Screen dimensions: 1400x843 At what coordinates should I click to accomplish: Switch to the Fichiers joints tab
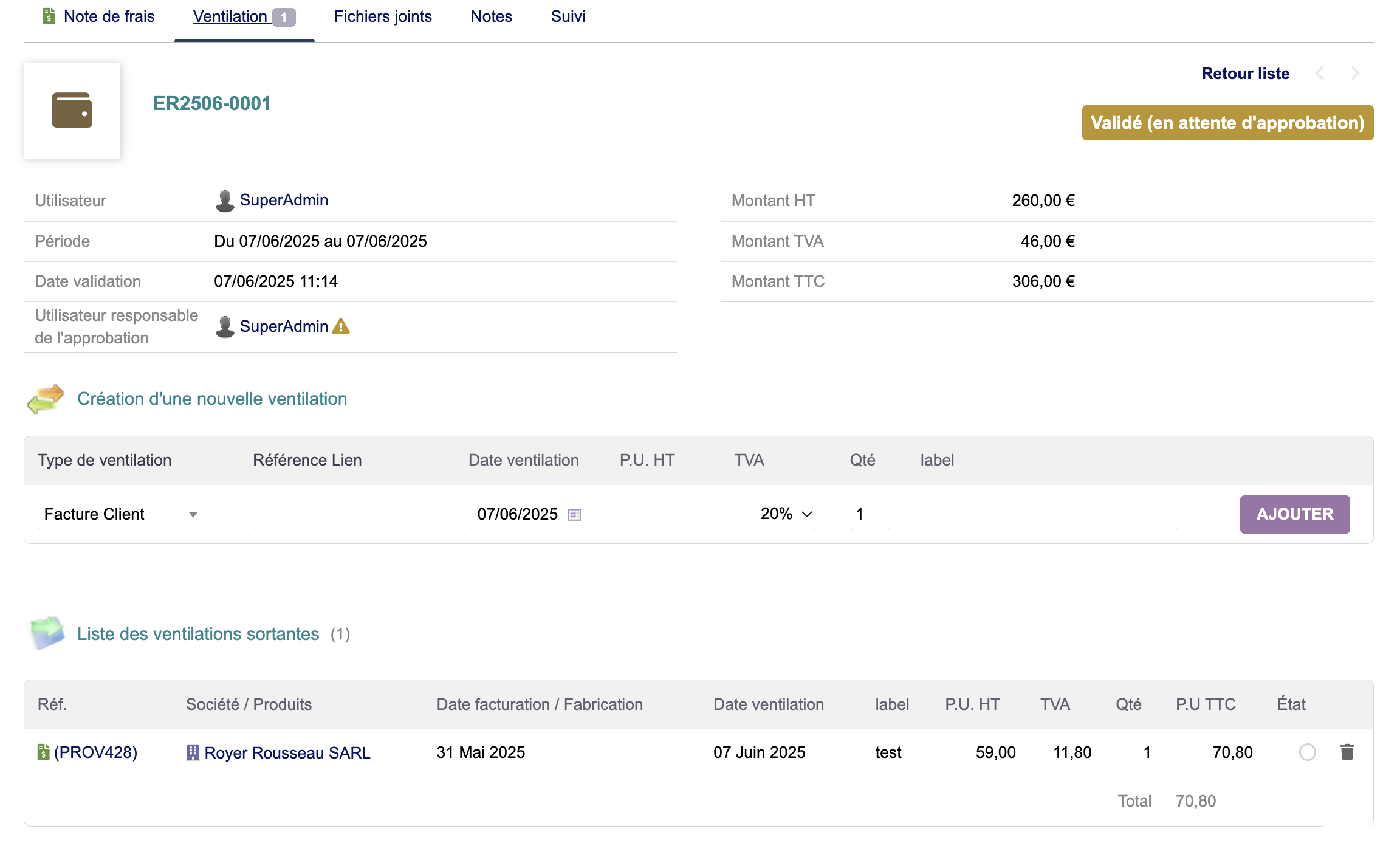[x=383, y=16]
